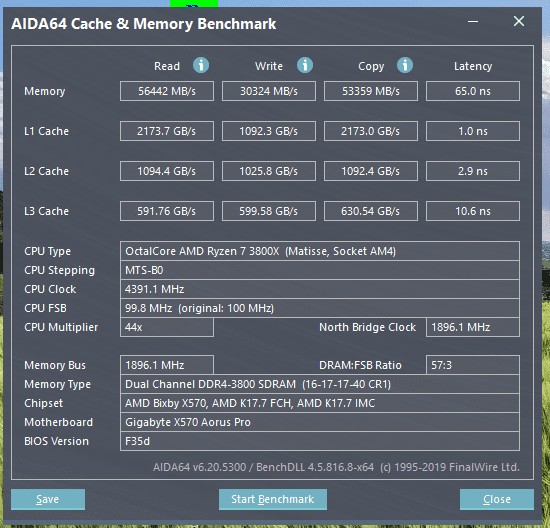Viewport: 550px width, 528px height.
Task: Select L1 Cache write 1092.3 GB/s
Action: 269,131
